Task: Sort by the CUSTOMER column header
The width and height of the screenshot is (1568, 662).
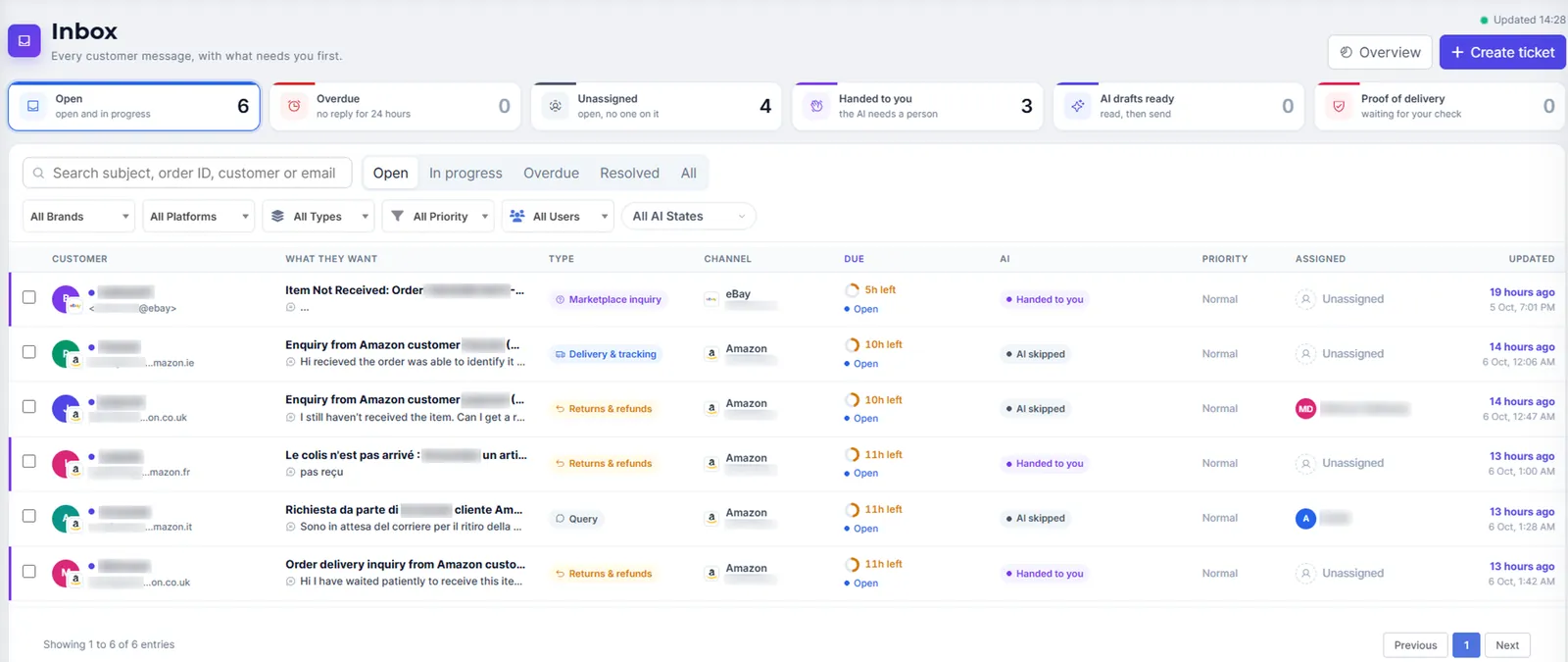Action: click(79, 259)
